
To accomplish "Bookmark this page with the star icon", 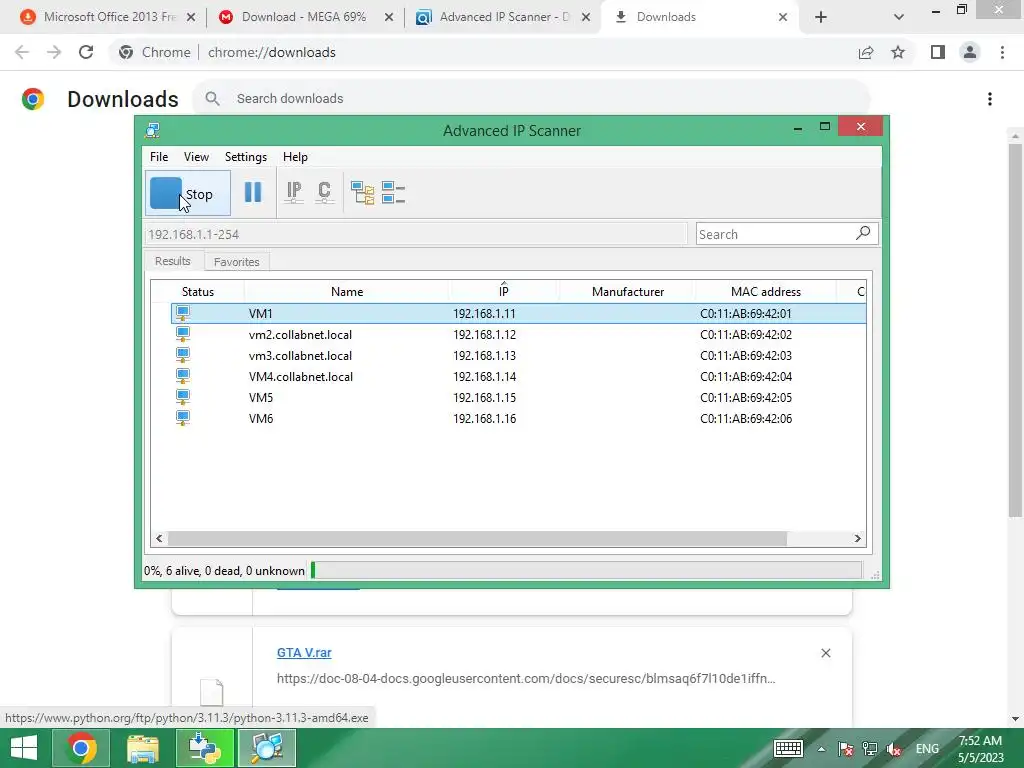I will (x=898, y=52).
